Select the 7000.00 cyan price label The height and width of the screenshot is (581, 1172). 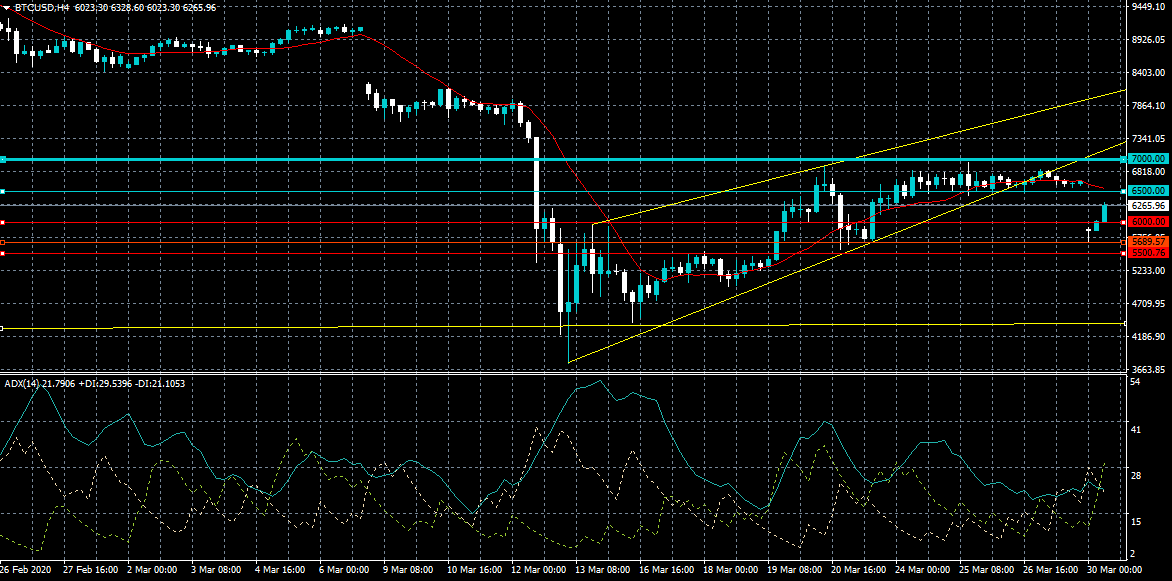[1148, 159]
